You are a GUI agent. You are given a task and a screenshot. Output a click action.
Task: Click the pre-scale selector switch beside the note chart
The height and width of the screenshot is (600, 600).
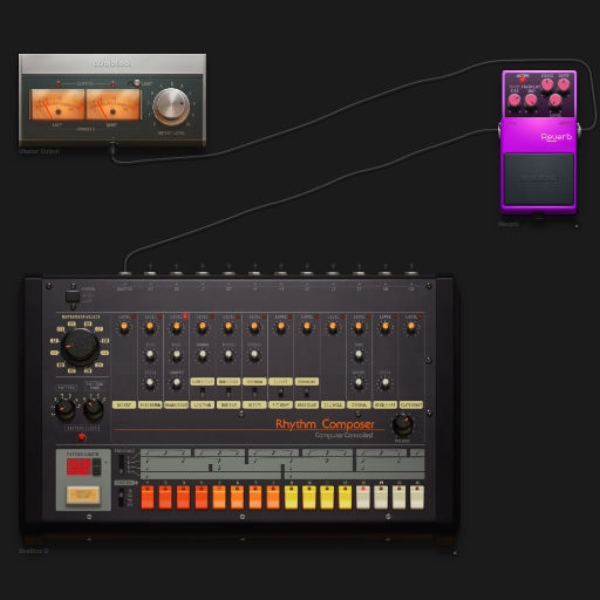tap(121, 464)
